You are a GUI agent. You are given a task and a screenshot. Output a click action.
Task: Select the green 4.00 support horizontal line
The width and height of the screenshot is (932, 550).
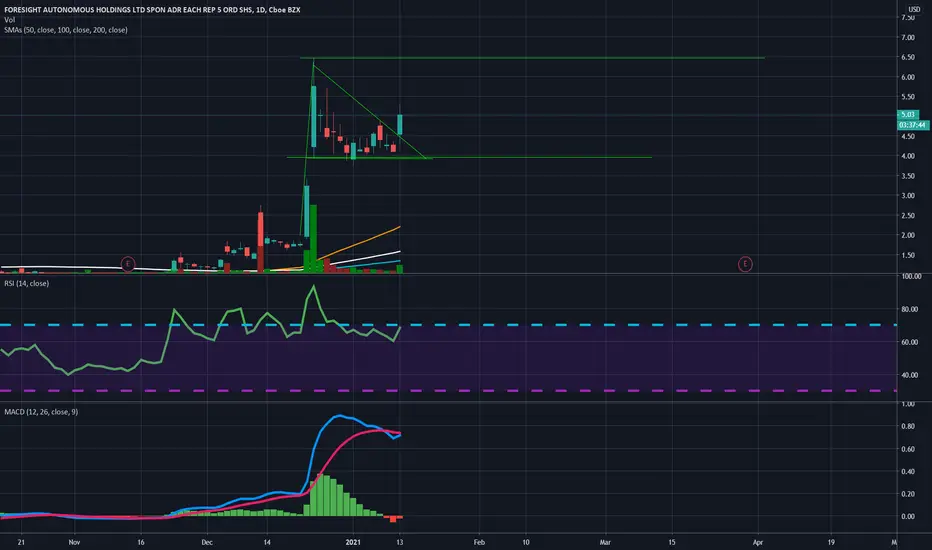pos(469,157)
